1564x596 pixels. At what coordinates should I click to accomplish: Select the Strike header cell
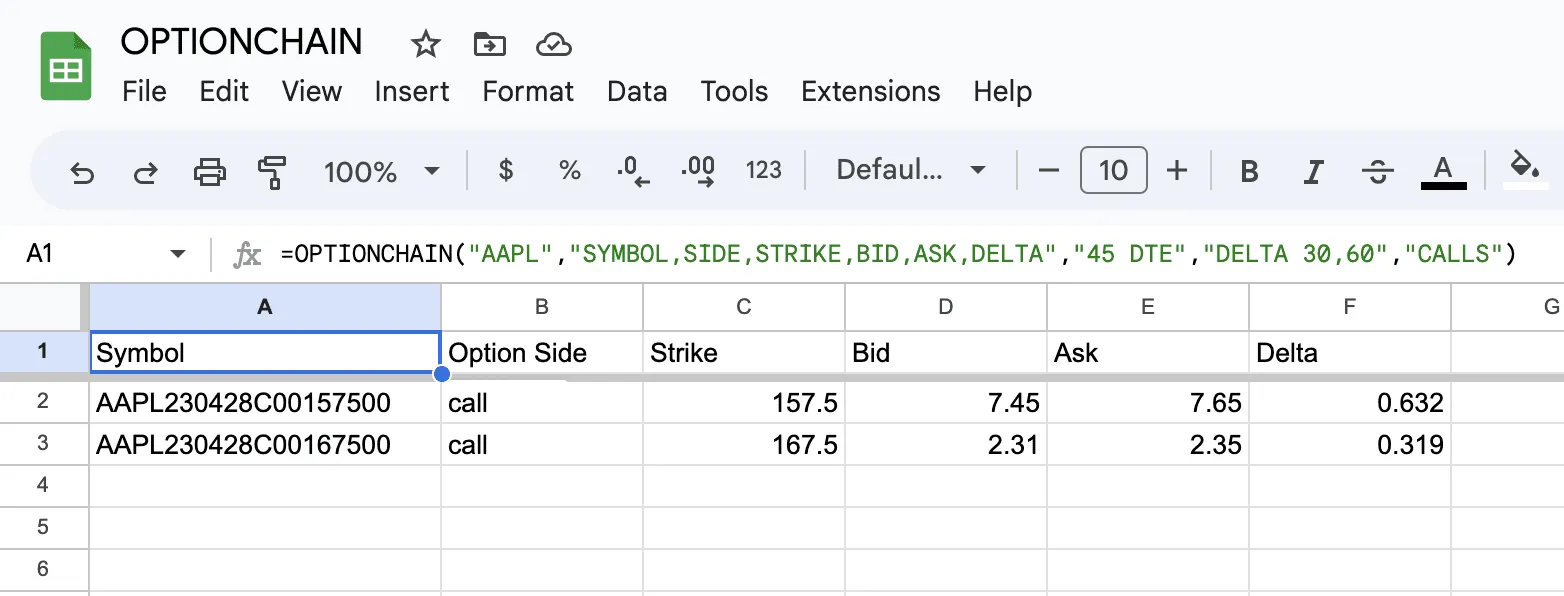pyautogui.click(x=744, y=352)
